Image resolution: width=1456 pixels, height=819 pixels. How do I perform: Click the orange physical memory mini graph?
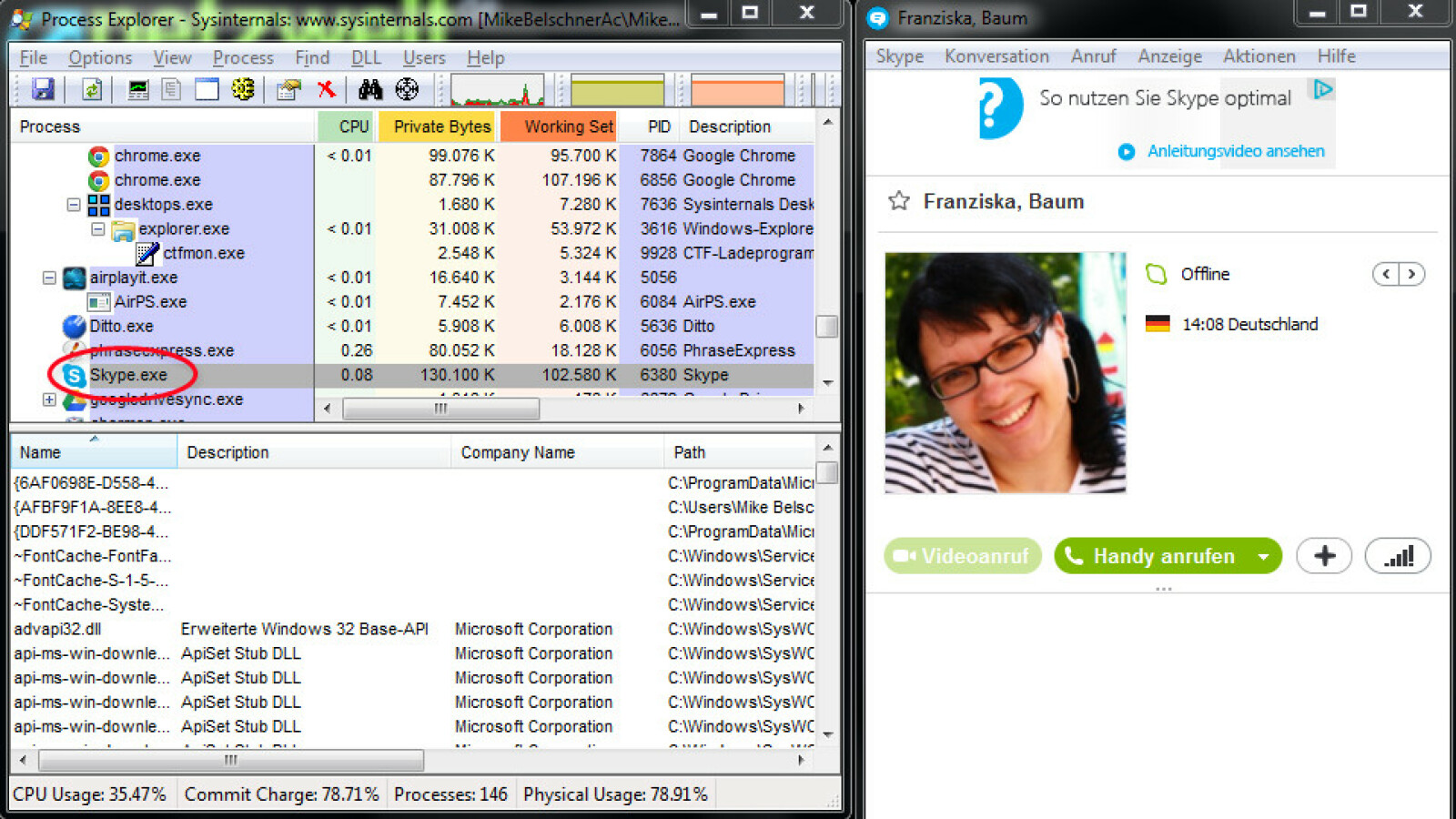pos(738,90)
